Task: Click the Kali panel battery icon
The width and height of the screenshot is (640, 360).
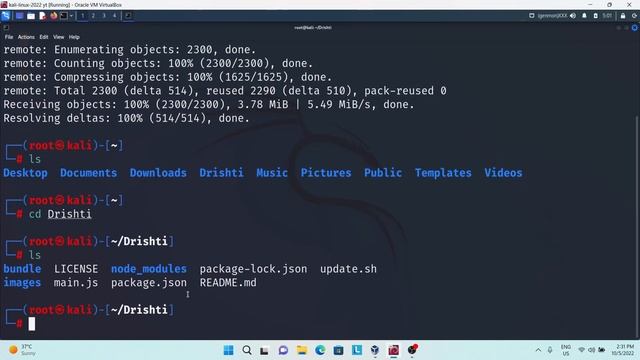Action: point(596,16)
